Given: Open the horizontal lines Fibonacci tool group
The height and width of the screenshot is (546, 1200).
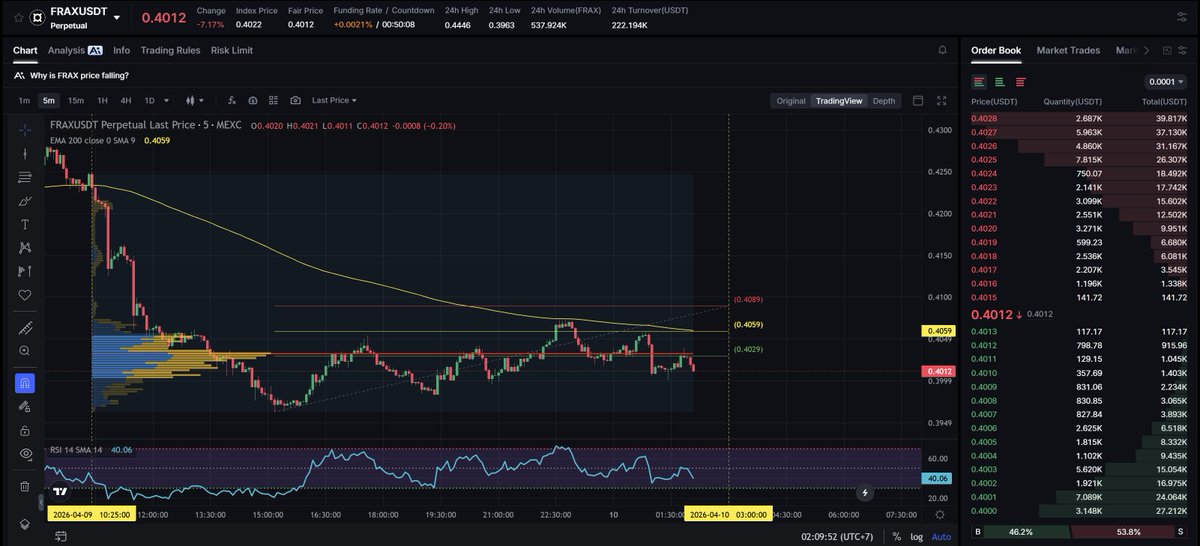Looking at the screenshot, I should 25,177.
